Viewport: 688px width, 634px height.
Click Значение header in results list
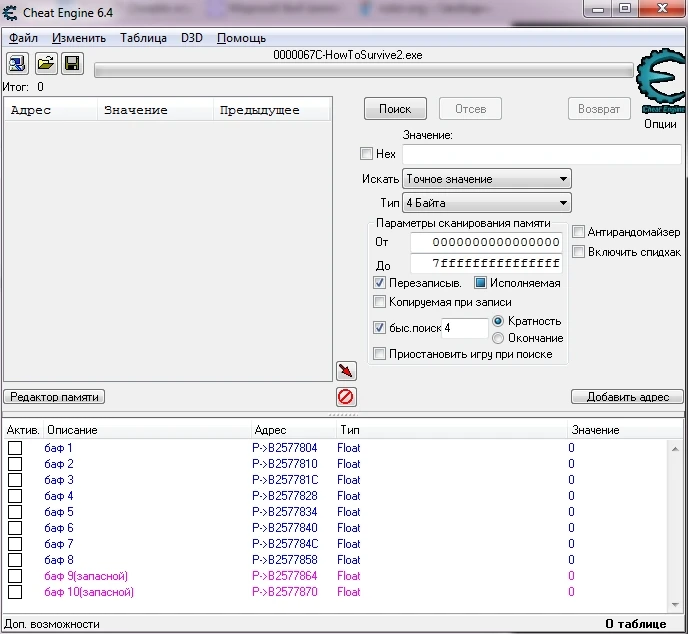155,110
